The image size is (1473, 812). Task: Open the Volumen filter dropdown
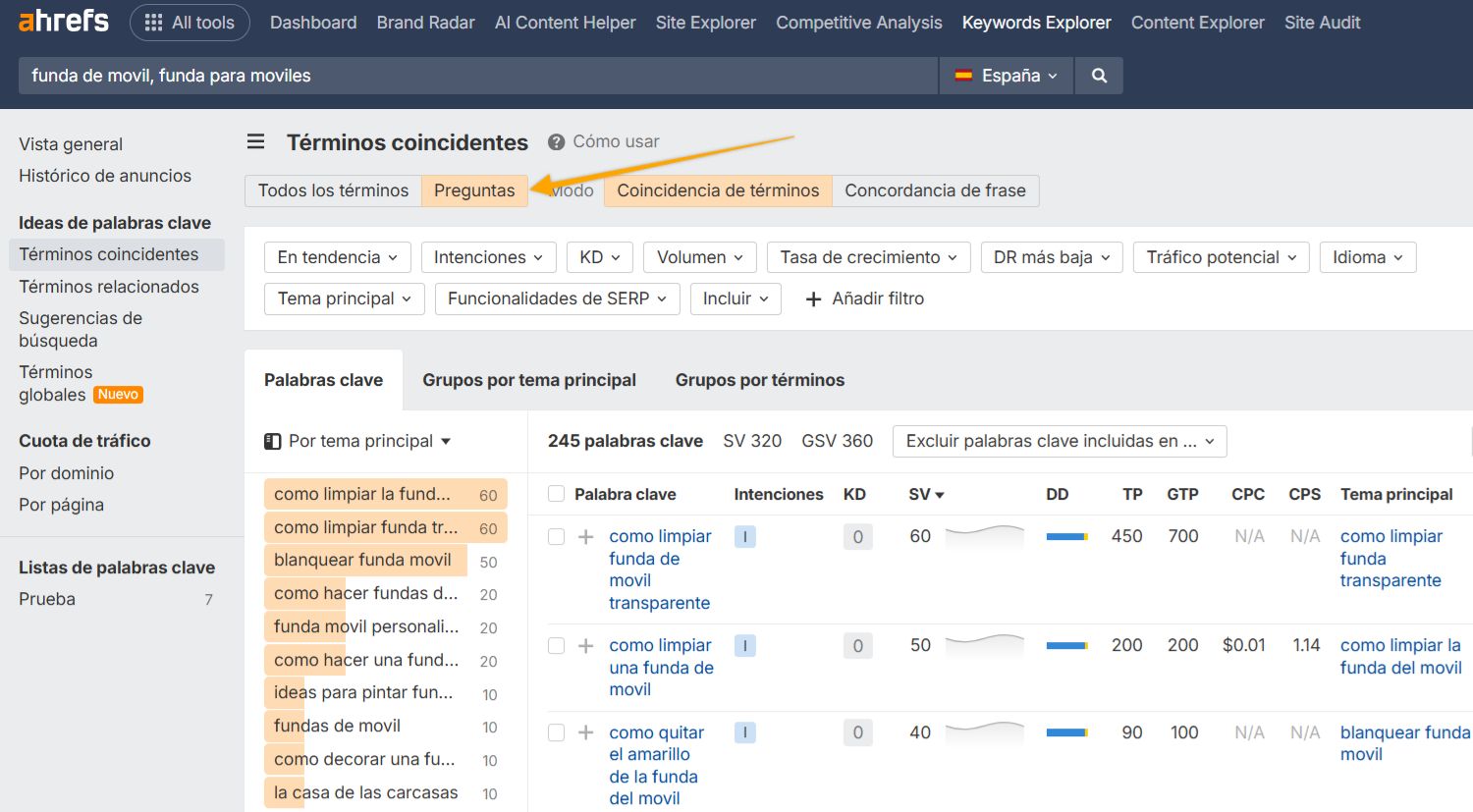[699, 256]
